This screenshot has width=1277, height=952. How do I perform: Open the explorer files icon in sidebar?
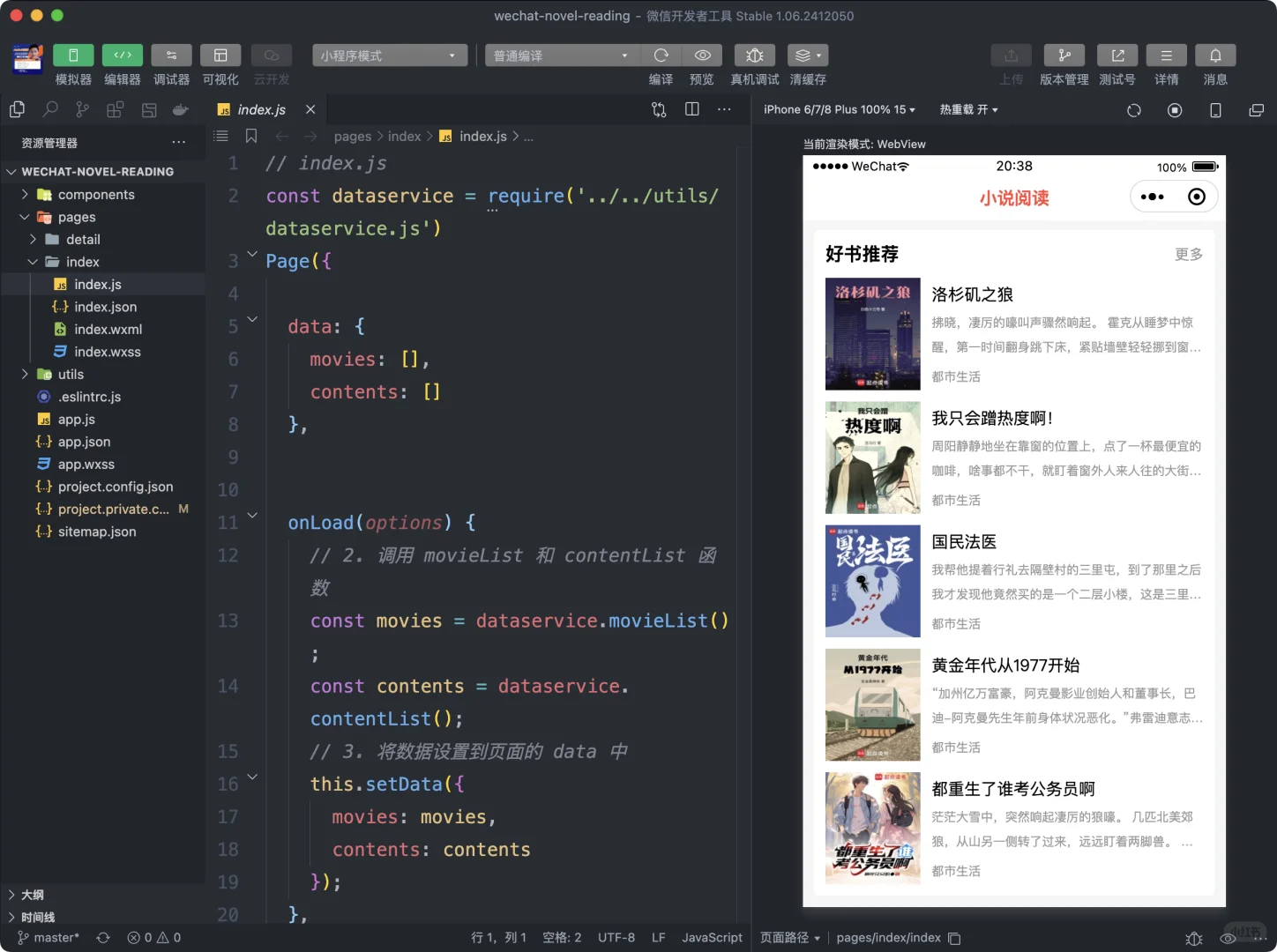point(17,109)
